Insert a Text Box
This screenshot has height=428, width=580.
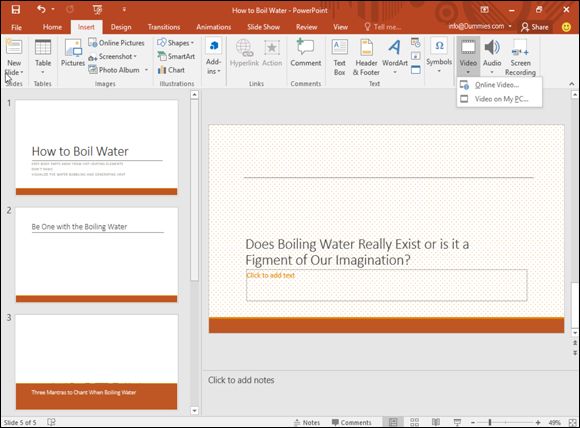click(340, 57)
